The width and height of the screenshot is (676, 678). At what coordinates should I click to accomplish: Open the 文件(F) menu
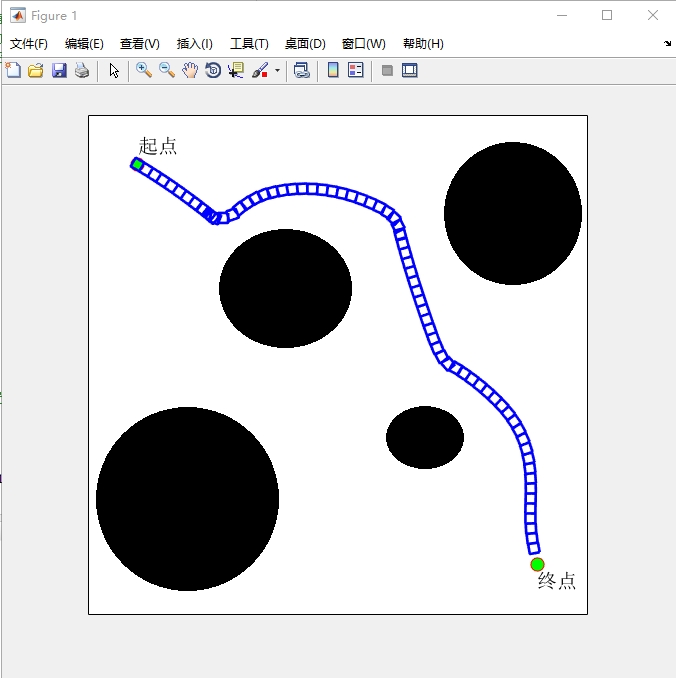point(29,44)
